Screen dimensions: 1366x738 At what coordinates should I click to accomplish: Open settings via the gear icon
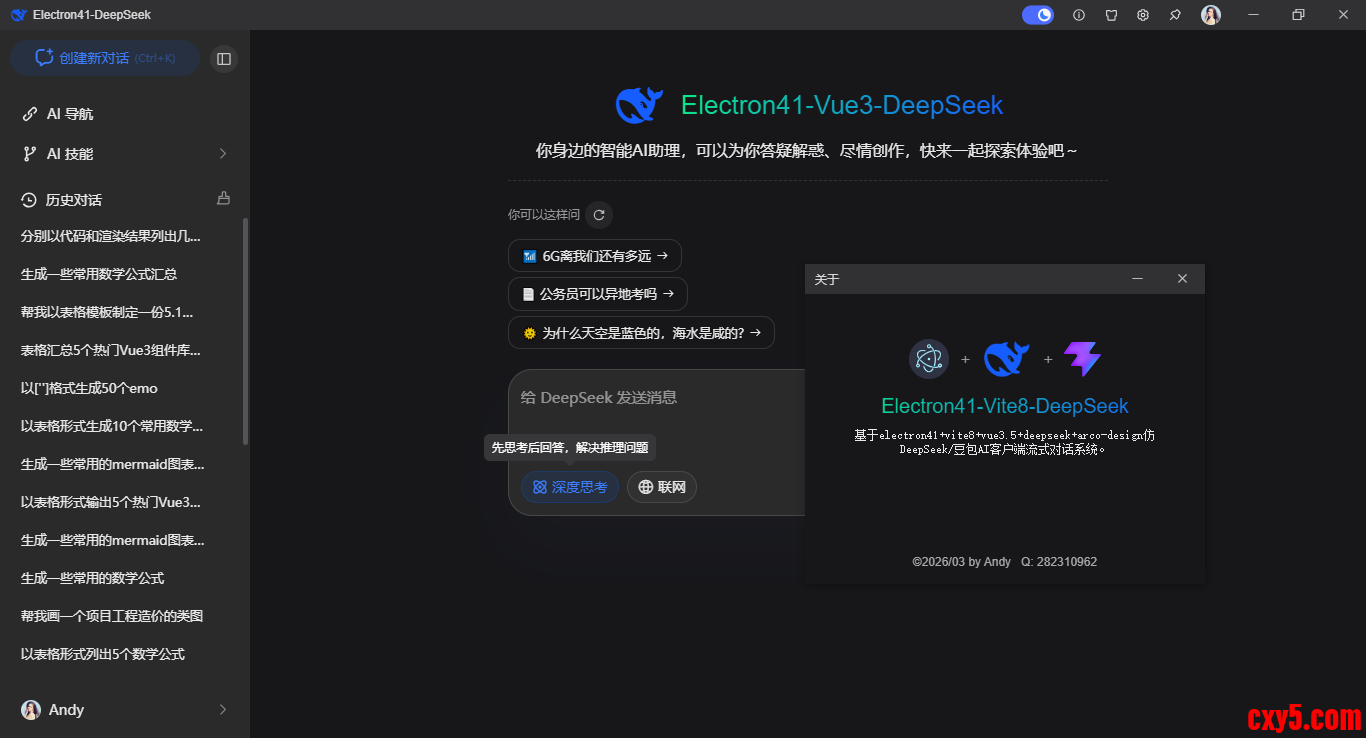point(1143,15)
